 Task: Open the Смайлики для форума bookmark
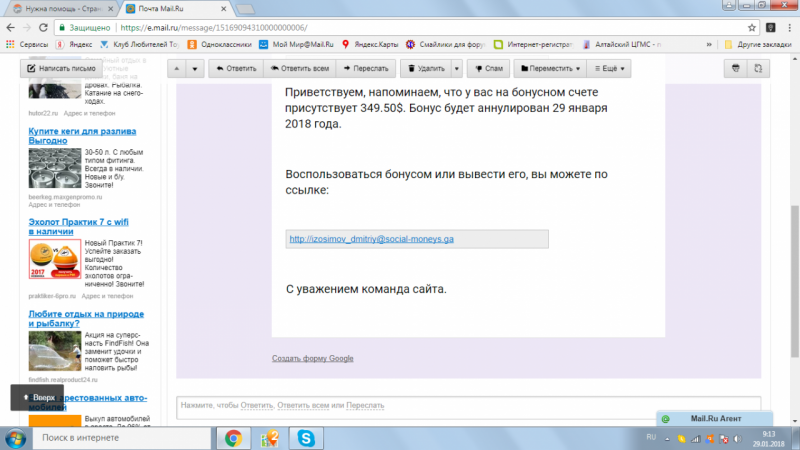445,44
